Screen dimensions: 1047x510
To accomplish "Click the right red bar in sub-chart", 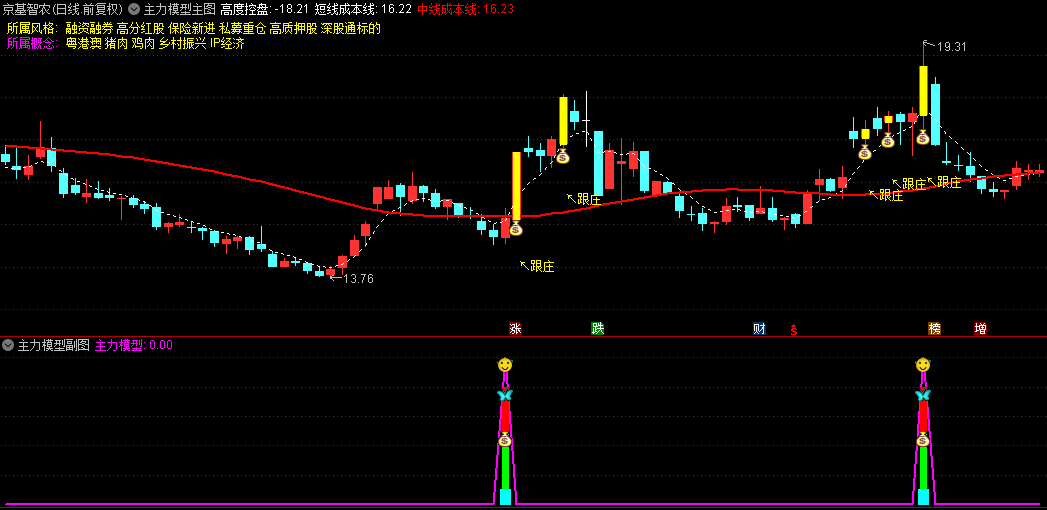I will point(923,416).
